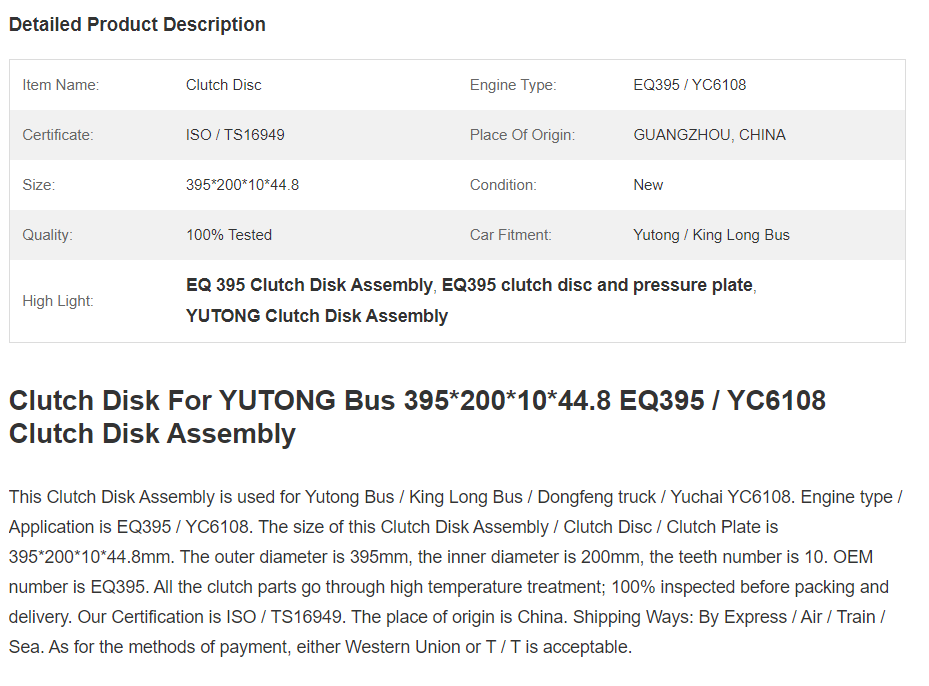Click the New condition value

(648, 185)
